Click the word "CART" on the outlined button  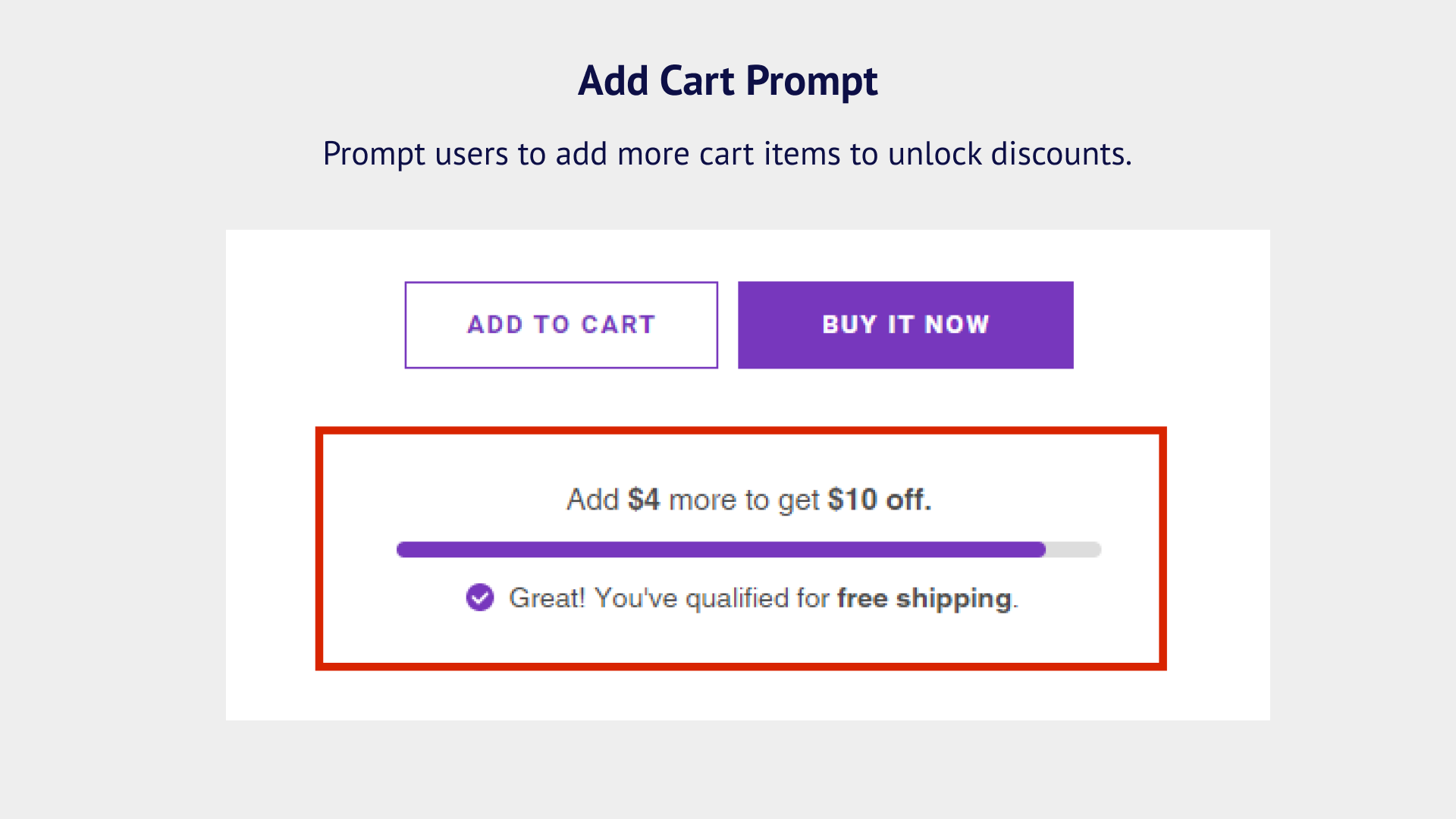618,325
